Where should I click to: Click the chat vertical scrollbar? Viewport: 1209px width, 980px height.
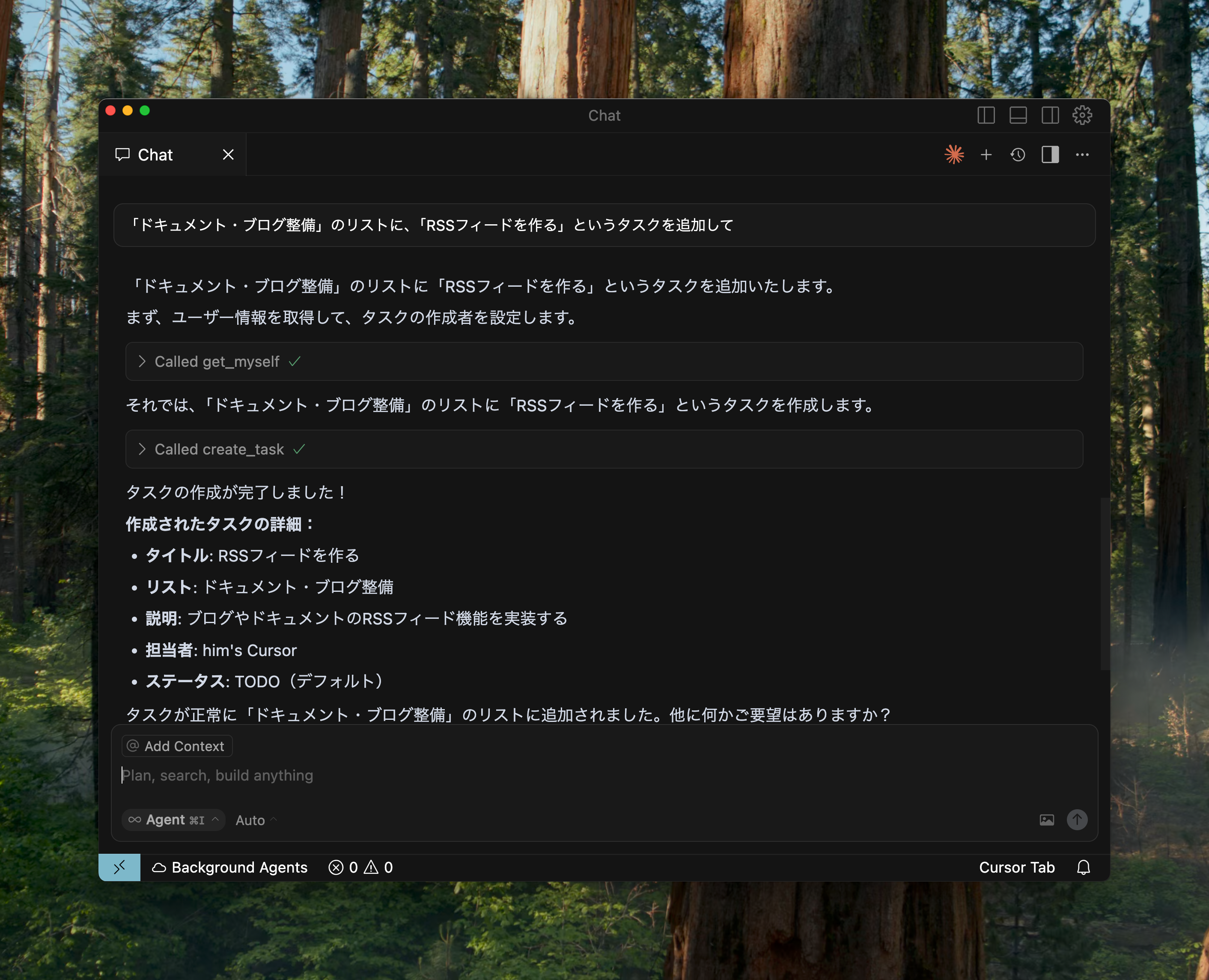pyautogui.click(x=1105, y=584)
